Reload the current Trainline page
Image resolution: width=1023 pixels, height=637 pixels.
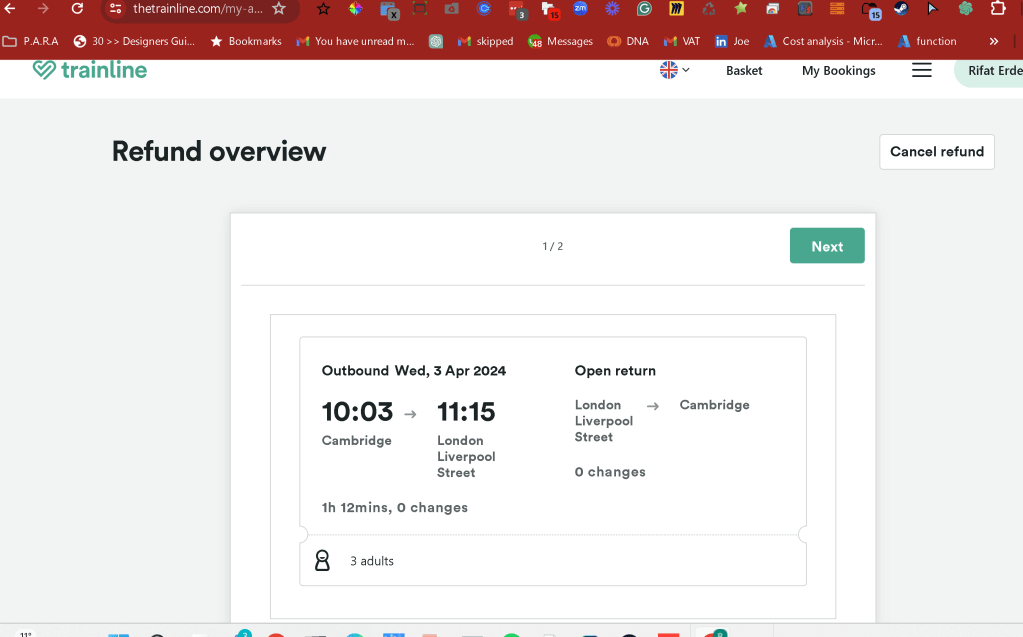[x=77, y=8]
